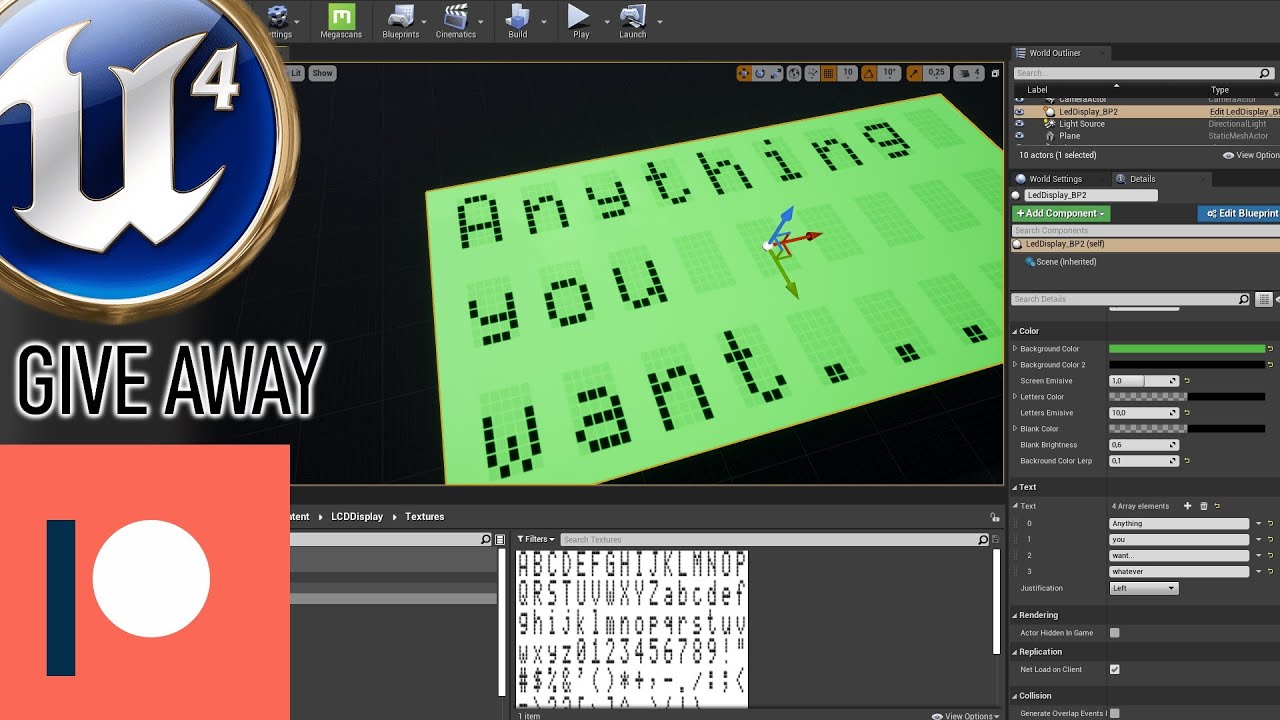Screen dimensions: 1280x720
Task: Maximize or restore the viewport
Action: pos(995,73)
